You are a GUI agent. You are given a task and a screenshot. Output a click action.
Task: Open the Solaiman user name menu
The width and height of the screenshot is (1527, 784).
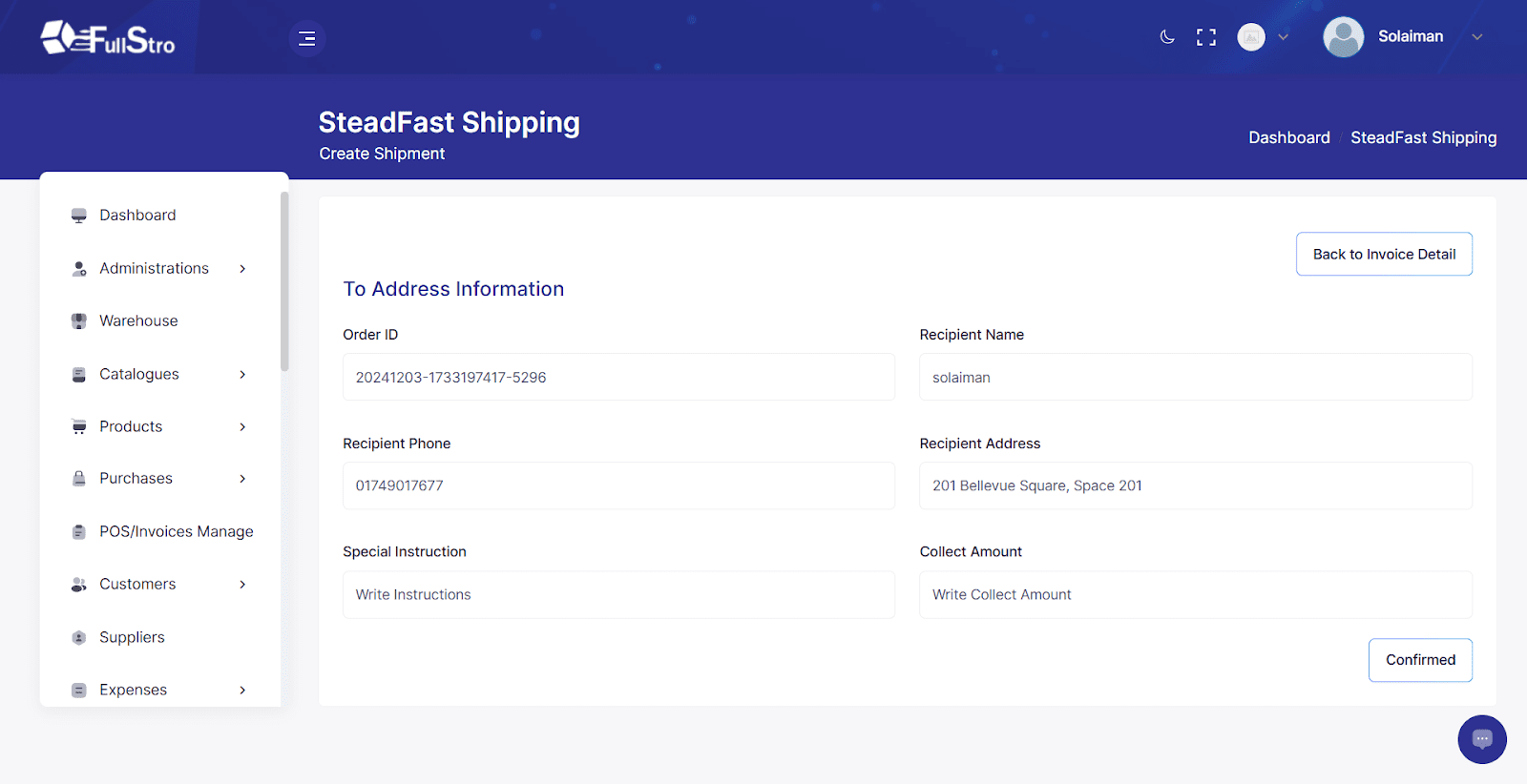1411,36
